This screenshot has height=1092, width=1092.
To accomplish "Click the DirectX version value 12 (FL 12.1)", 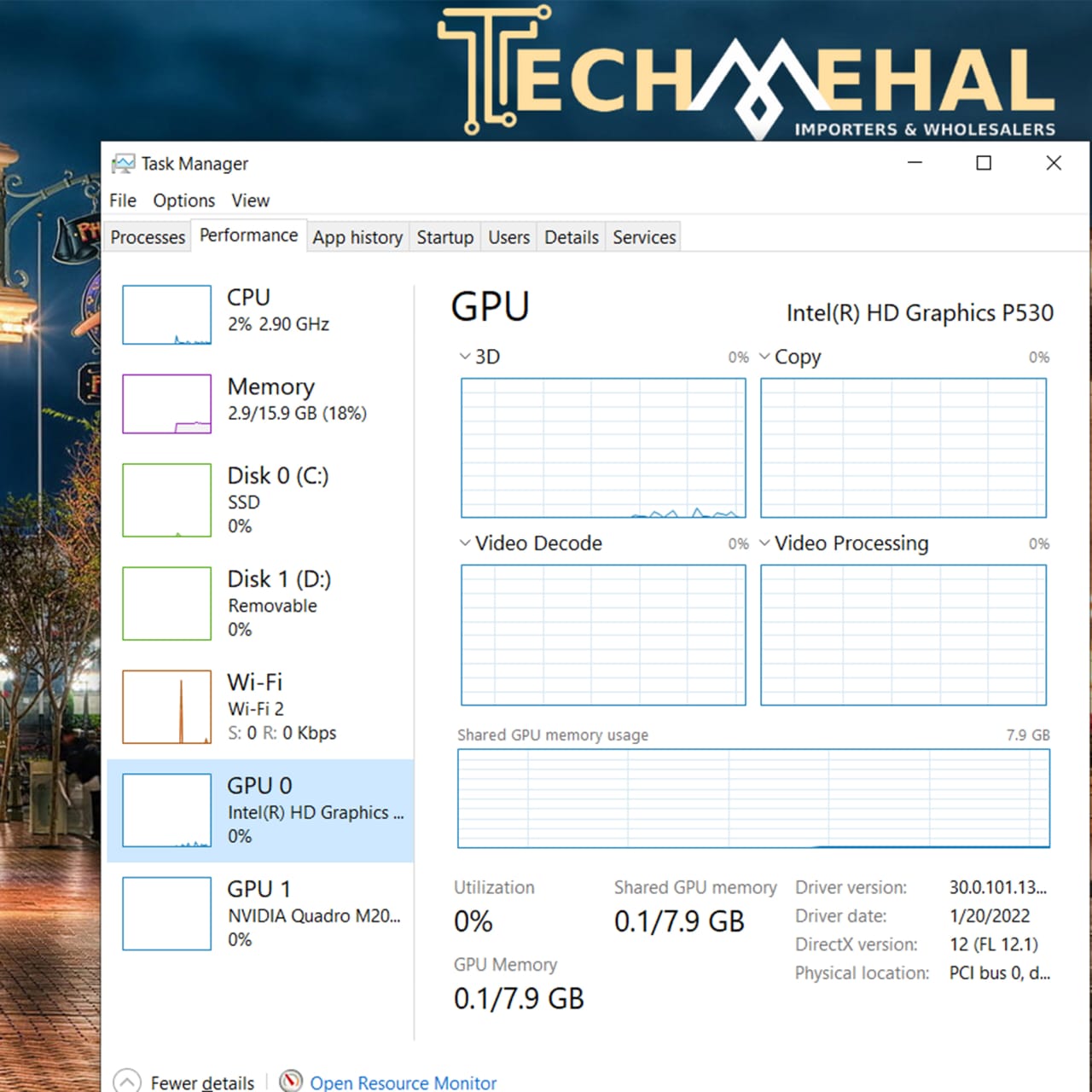I will pos(994,944).
